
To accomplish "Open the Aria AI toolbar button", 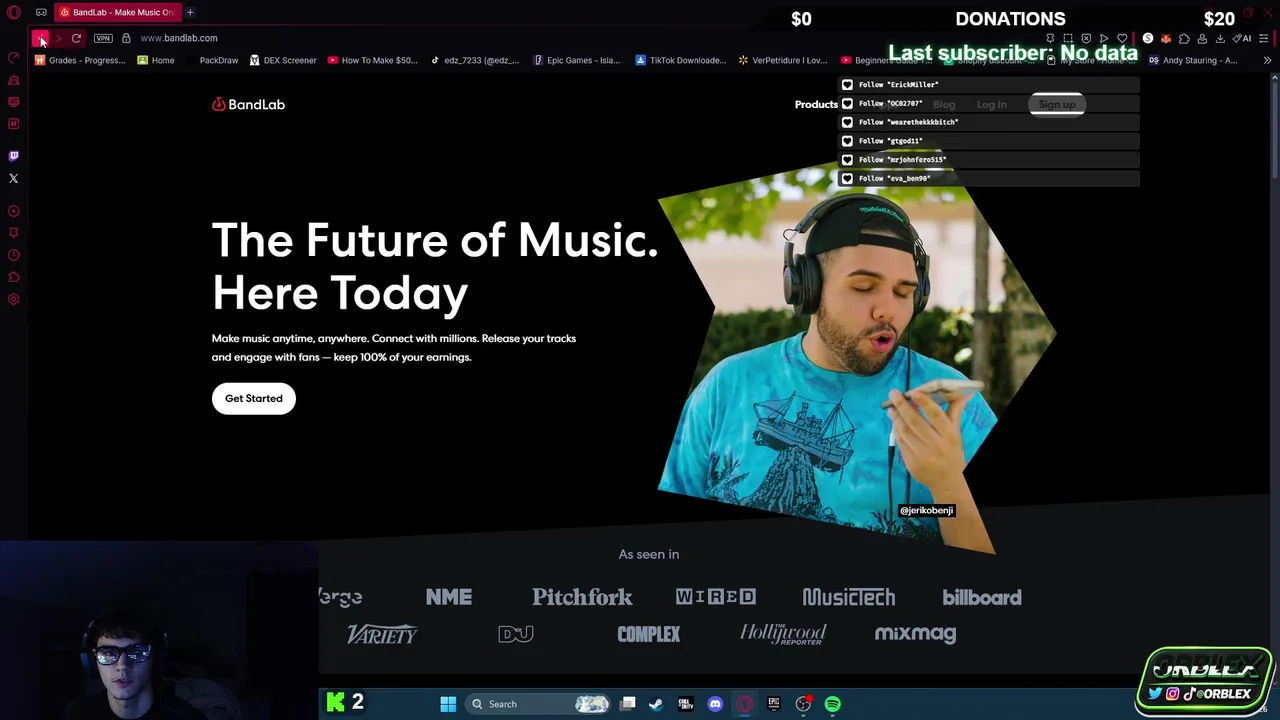I will click(x=1242, y=38).
